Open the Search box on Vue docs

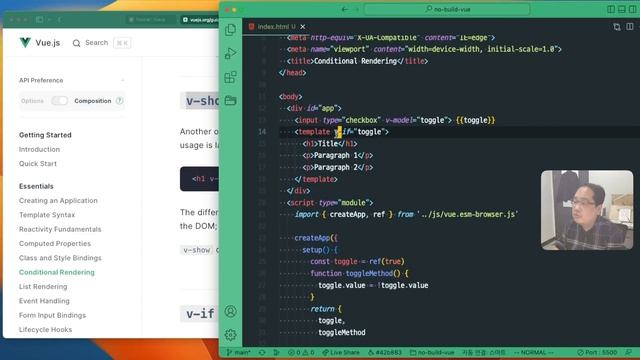click(x=102, y=43)
